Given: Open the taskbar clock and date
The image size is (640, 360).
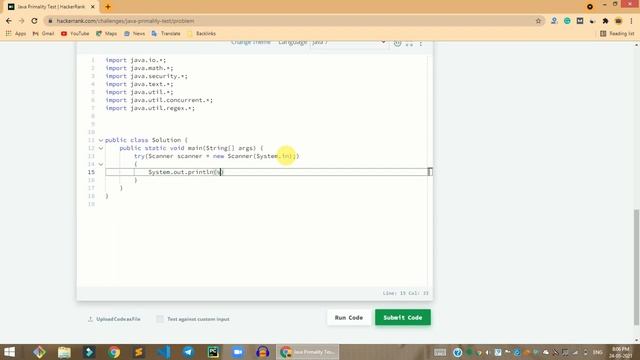Looking at the screenshot, I should 621,352.
